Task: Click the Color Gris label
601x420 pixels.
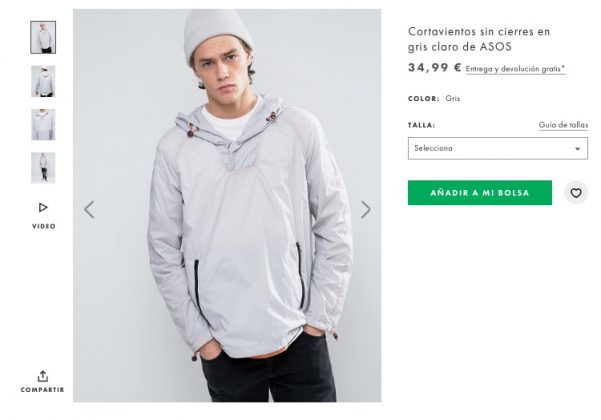Action: point(434,99)
